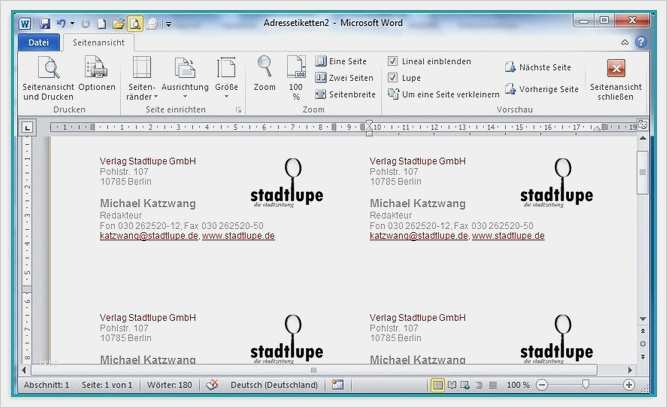Open Select Browse Object circle button

click(643, 344)
